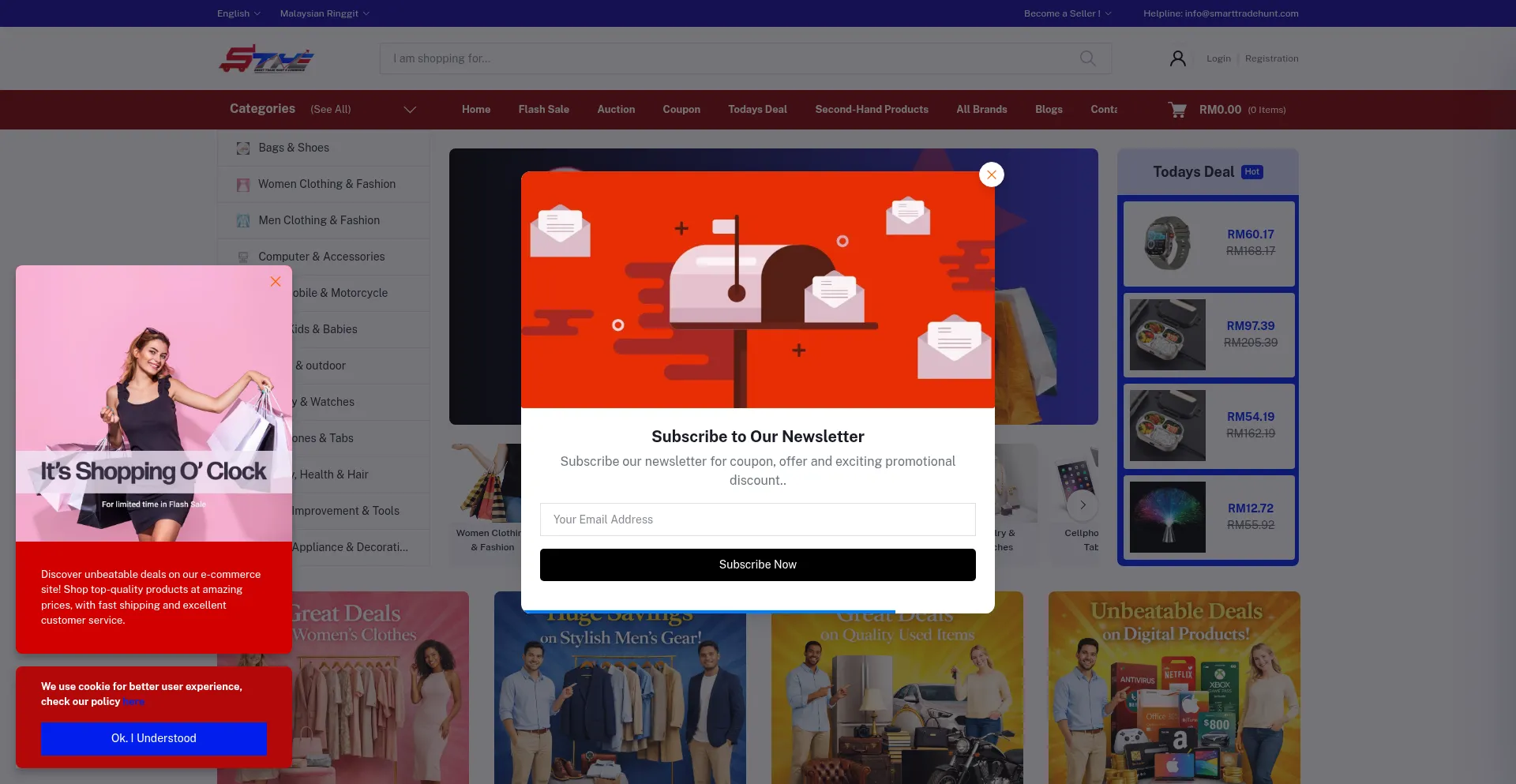Click the Subscribe Now button

pyautogui.click(x=758, y=565)
